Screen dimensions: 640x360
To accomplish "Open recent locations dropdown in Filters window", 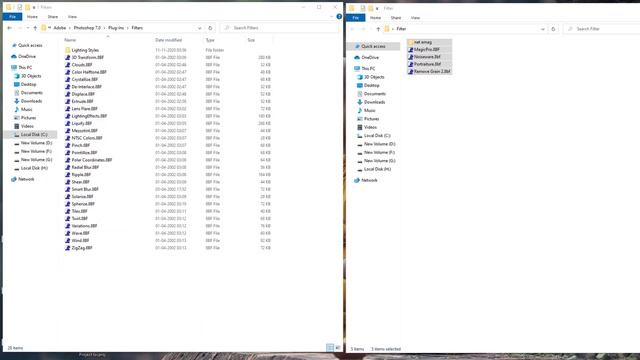I will coord(27,28).
